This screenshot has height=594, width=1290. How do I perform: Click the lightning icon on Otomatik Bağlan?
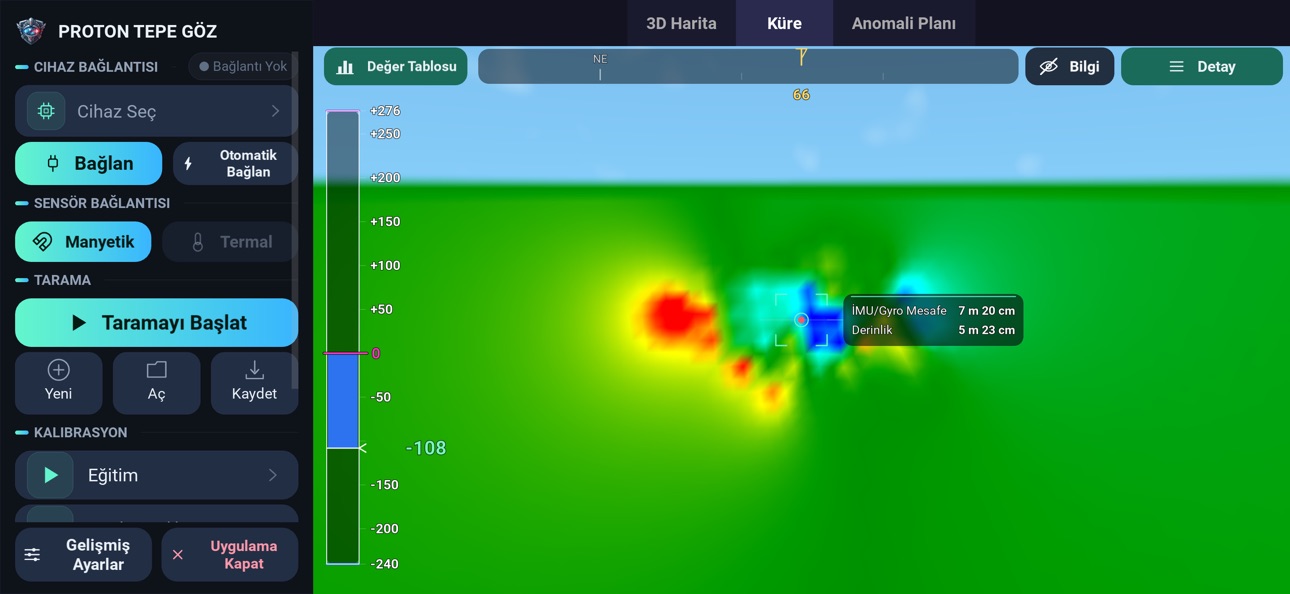pyautogui.click(x=188, y=163)
